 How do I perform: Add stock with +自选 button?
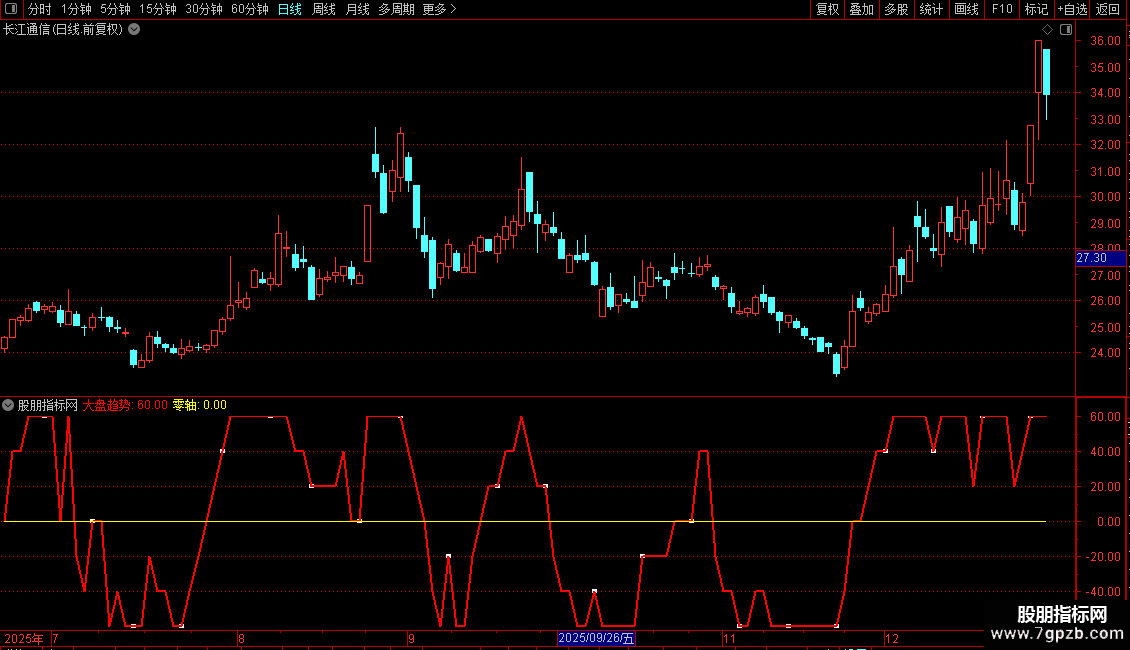tap(1072, 9)
